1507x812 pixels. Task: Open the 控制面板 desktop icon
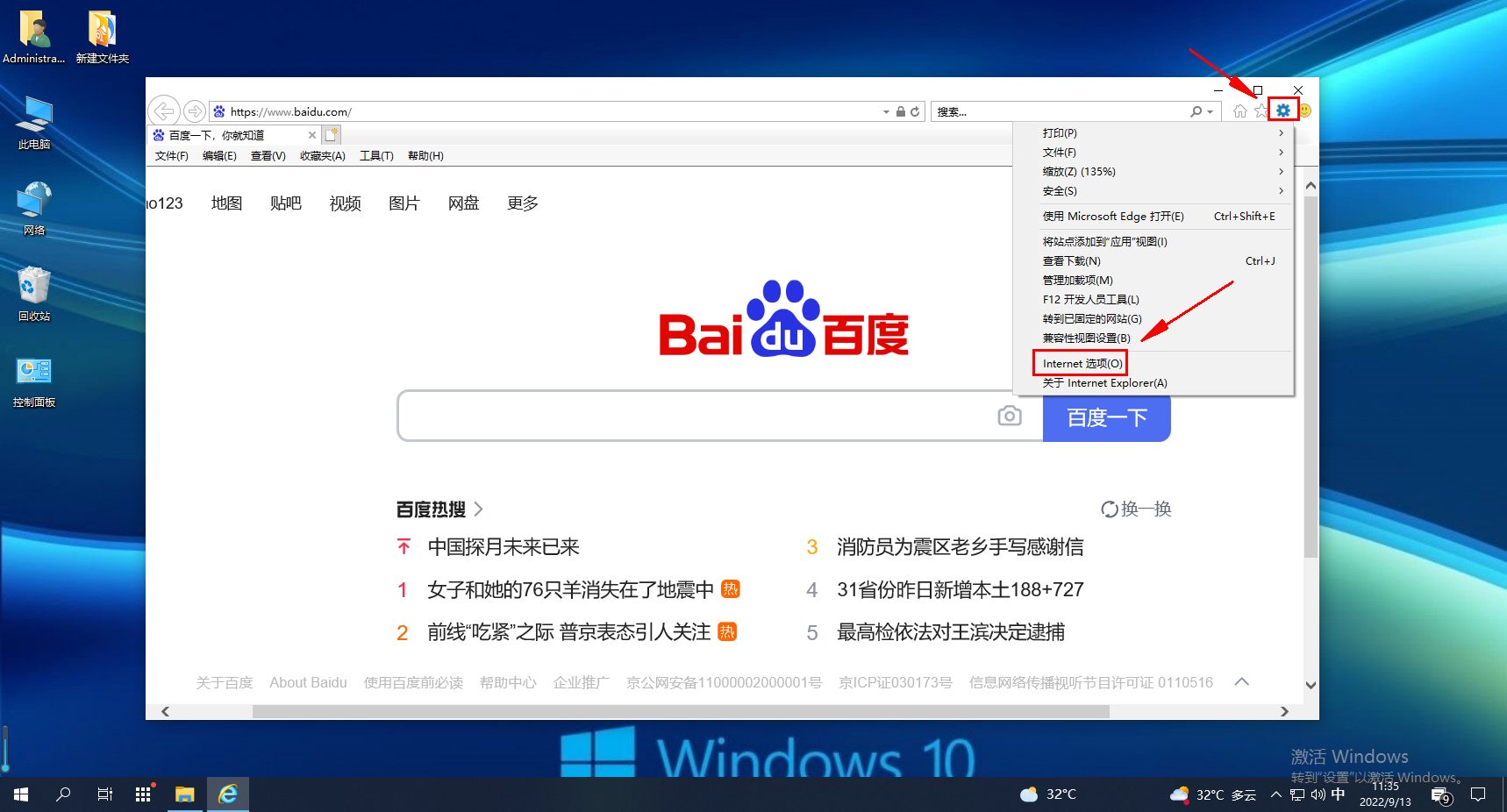[34, 382]
